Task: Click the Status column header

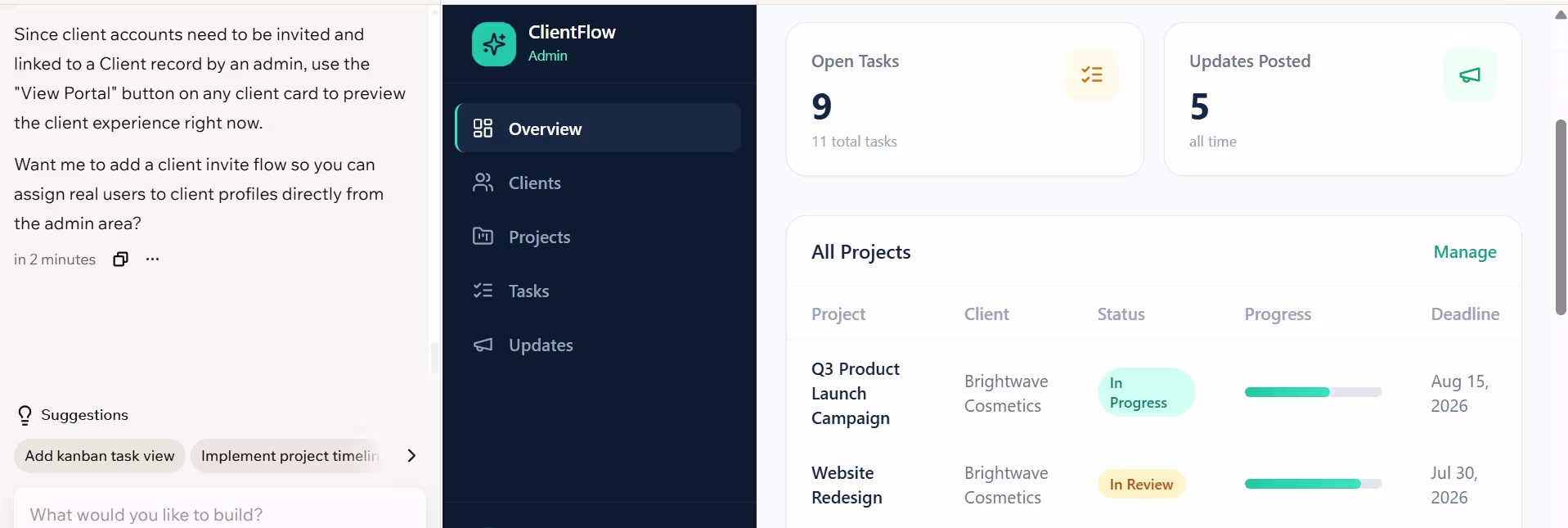Action: click(1121, 314)
